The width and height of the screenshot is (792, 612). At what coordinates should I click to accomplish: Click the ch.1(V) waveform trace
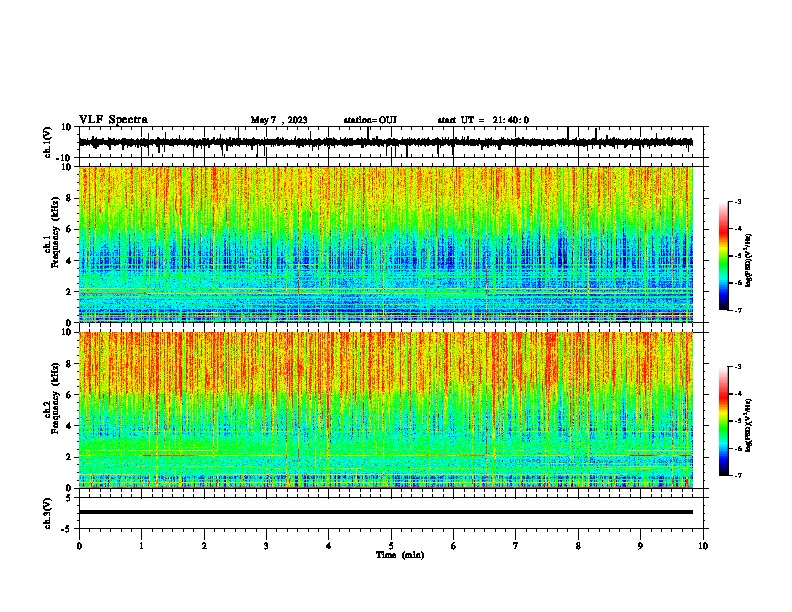[x=386, y=142]
